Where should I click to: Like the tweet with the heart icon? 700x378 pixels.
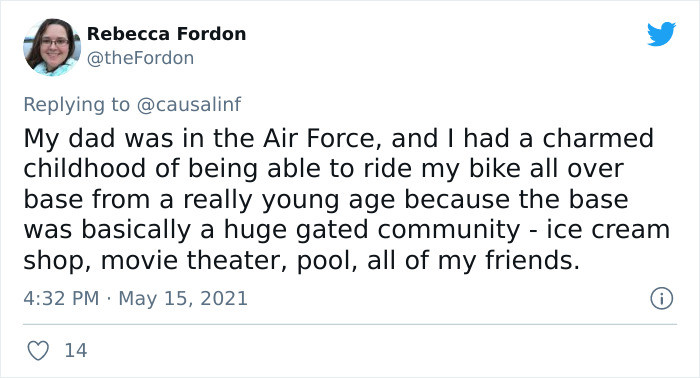[x=38, y=350]
